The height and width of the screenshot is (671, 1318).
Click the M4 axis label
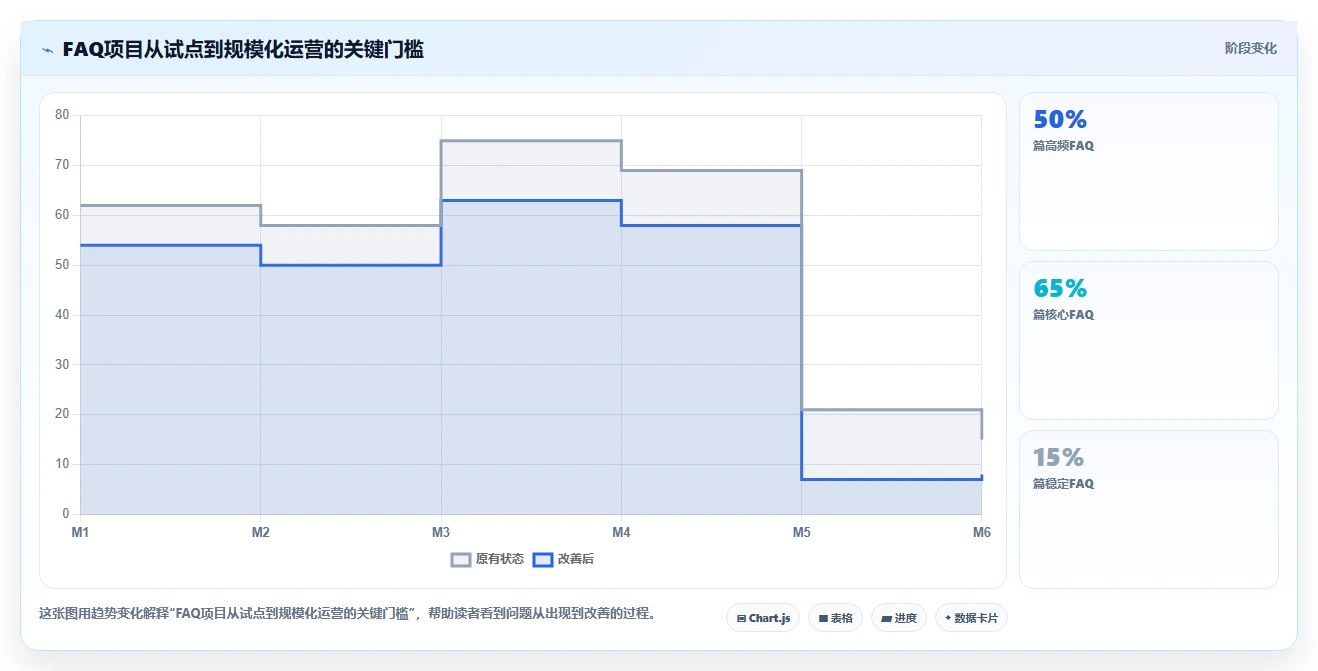621,532
